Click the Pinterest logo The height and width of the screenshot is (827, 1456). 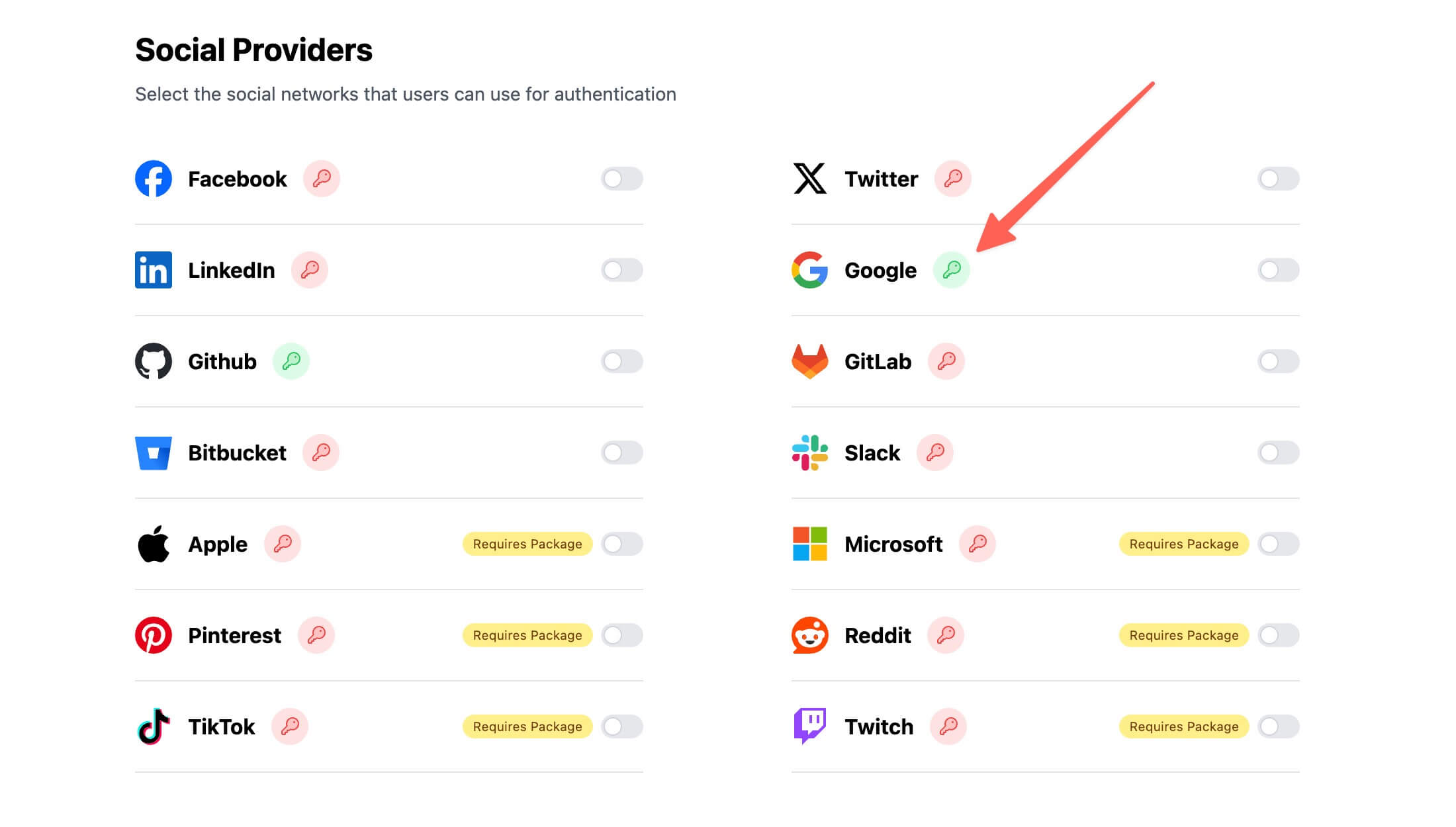(154, 635)
